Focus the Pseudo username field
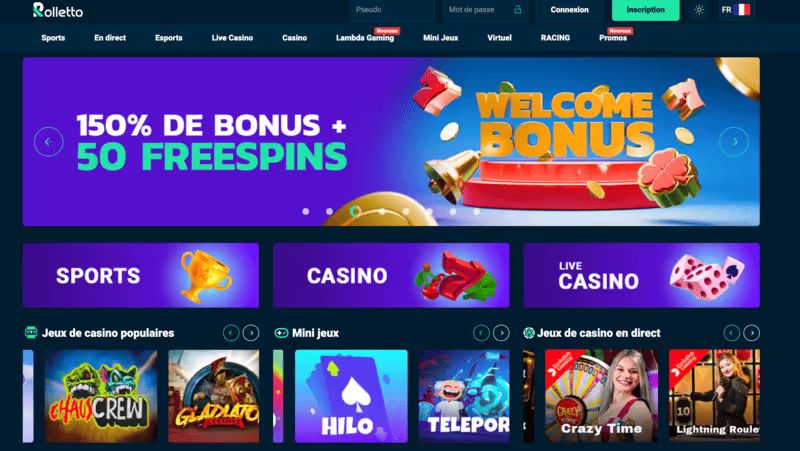Viewport: 800px width, 451px height. tap(392, 10)
